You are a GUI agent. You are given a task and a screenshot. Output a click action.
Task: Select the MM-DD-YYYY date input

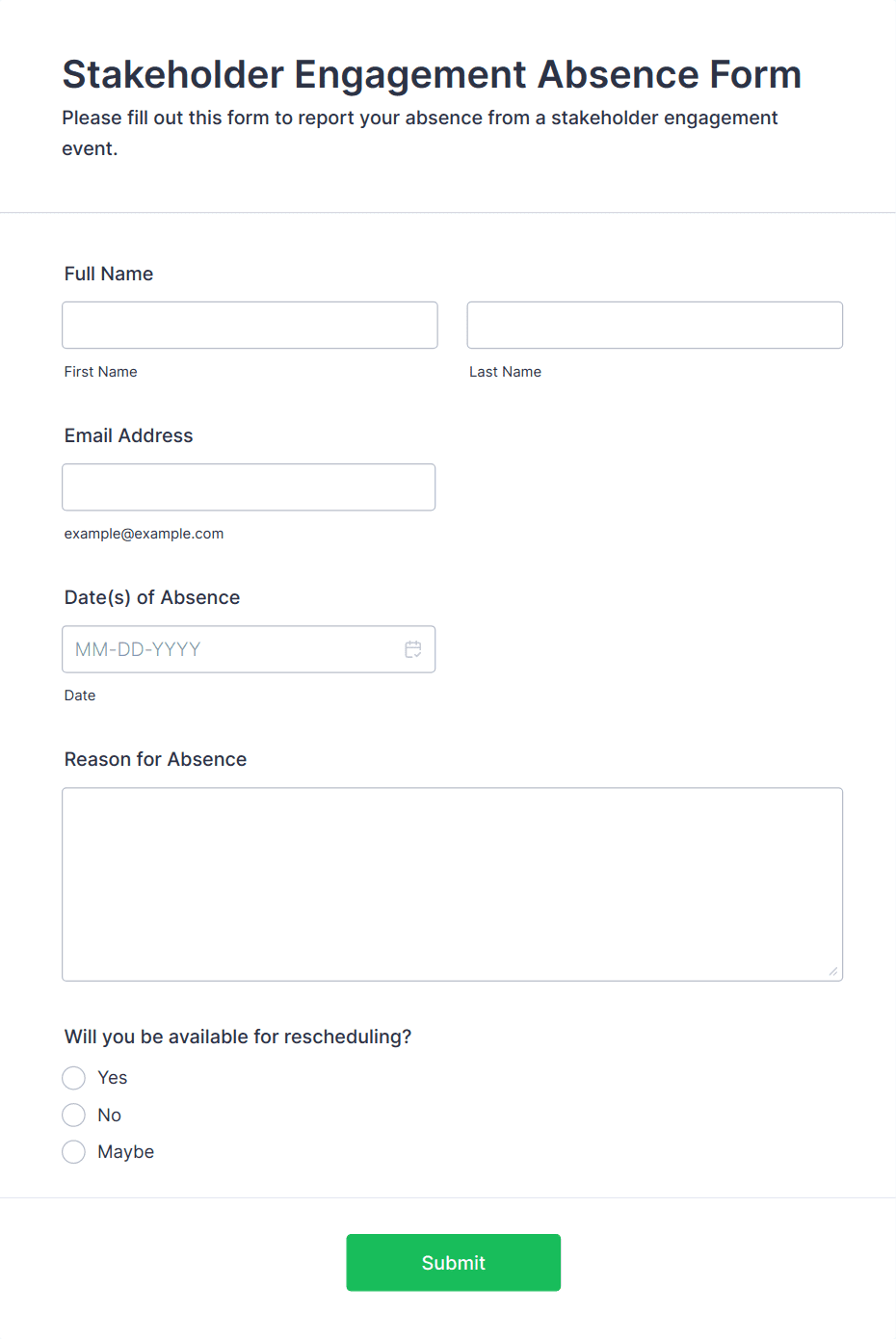(231, 649)
